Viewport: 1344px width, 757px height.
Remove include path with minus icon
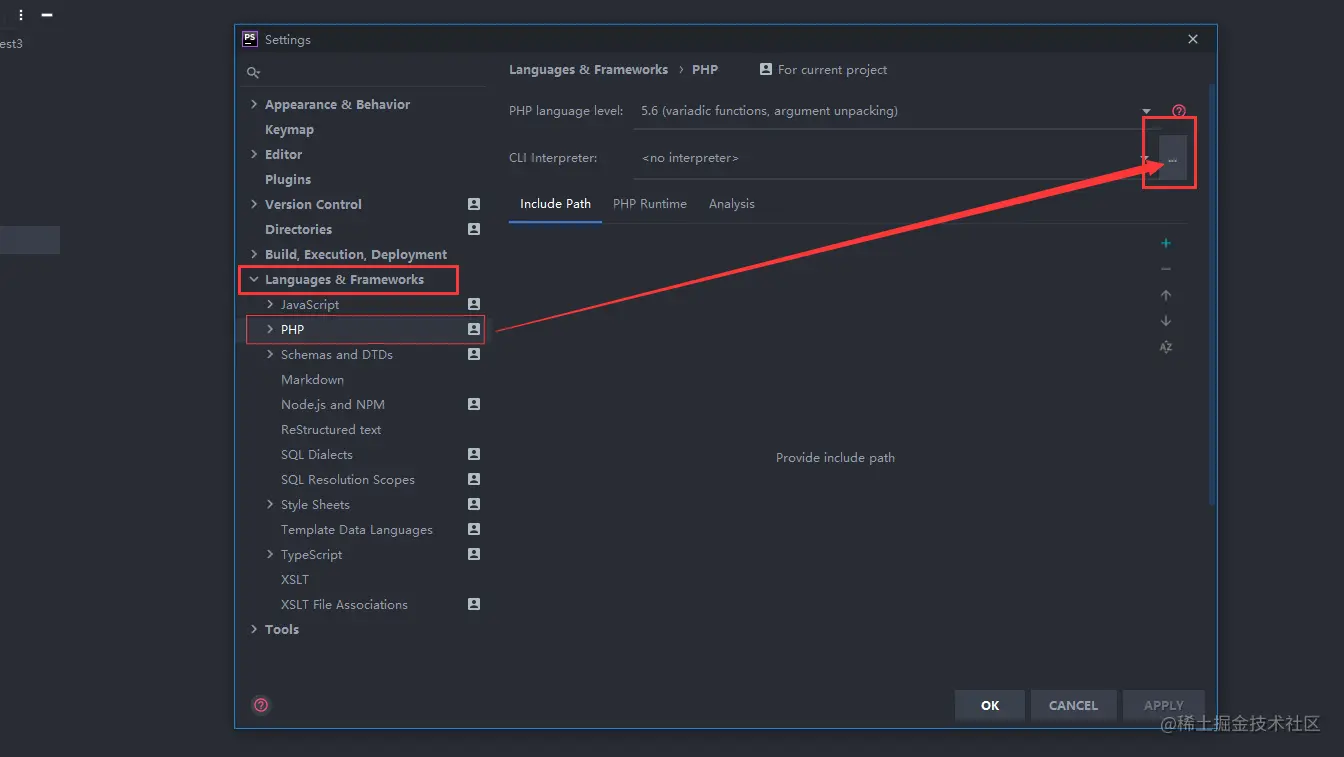1166,269
